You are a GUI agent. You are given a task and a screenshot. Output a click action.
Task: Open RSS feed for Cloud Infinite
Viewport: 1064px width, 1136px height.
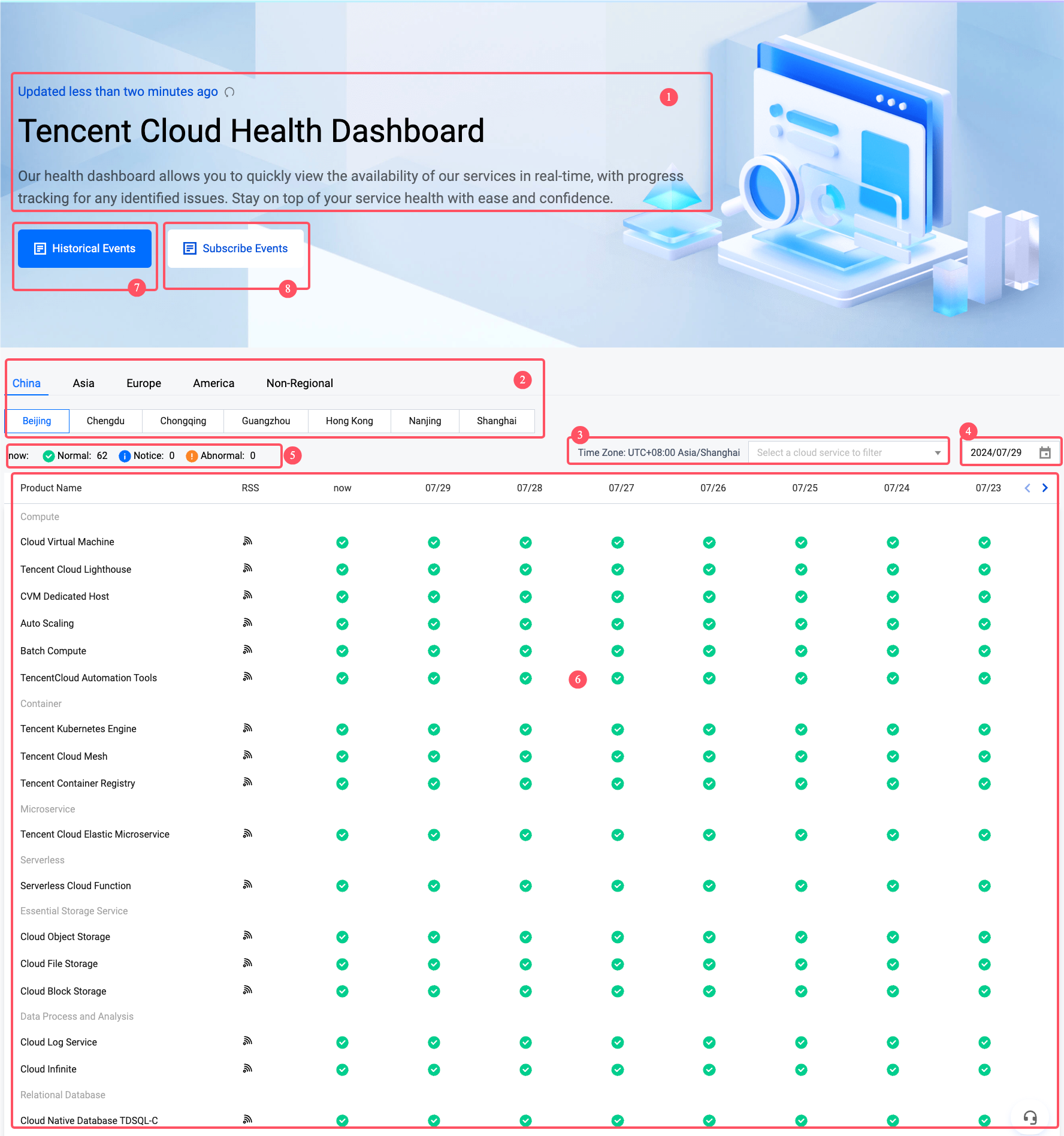pos(247,1069)
